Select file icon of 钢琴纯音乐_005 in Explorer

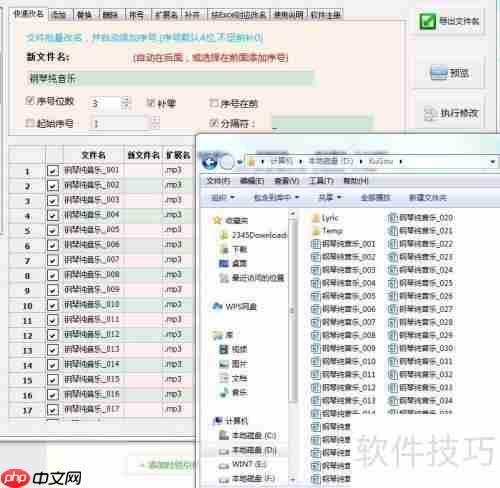[x=316, y=296]
